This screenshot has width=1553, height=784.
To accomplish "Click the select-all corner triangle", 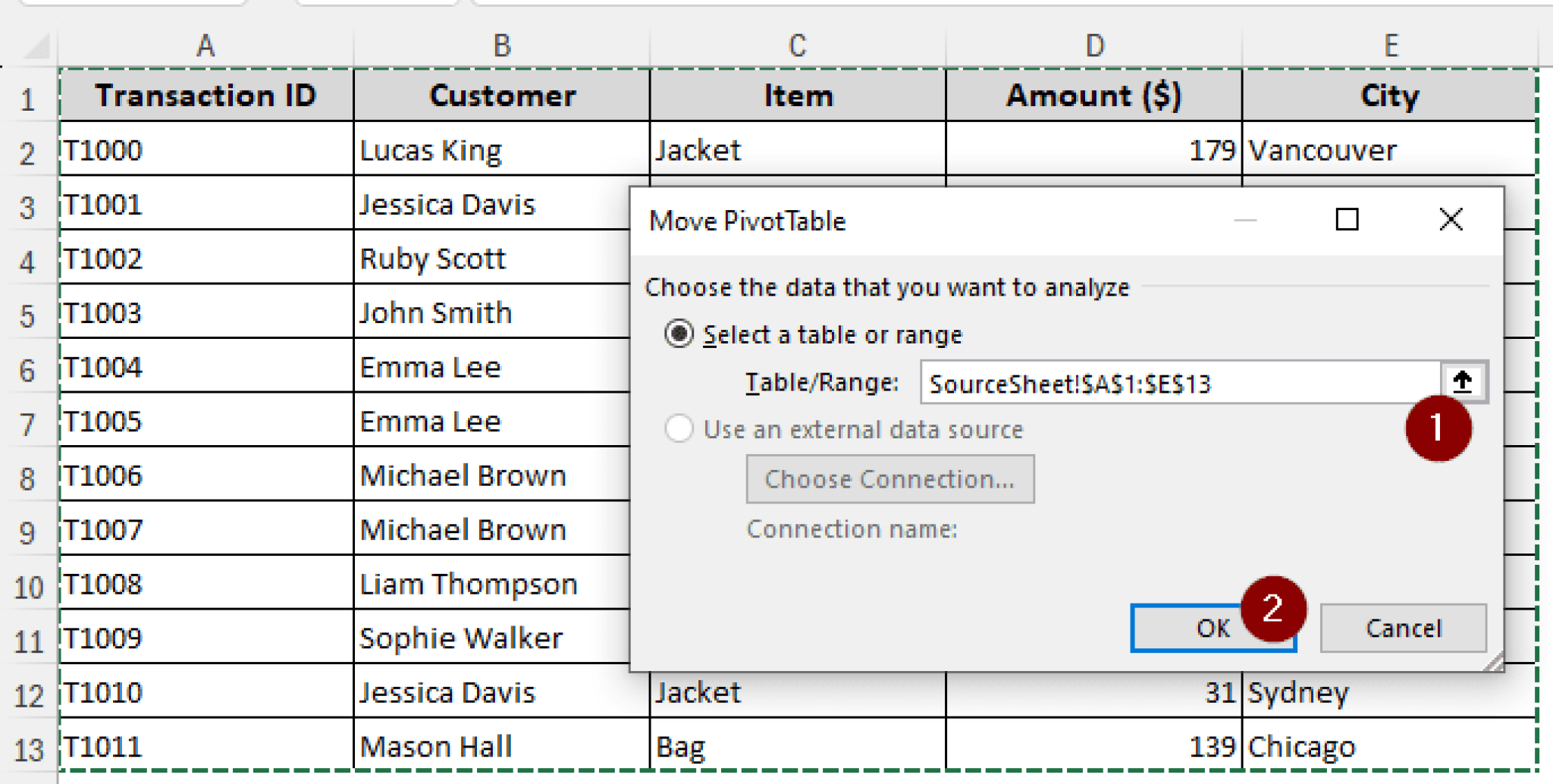I will (36, 47).
